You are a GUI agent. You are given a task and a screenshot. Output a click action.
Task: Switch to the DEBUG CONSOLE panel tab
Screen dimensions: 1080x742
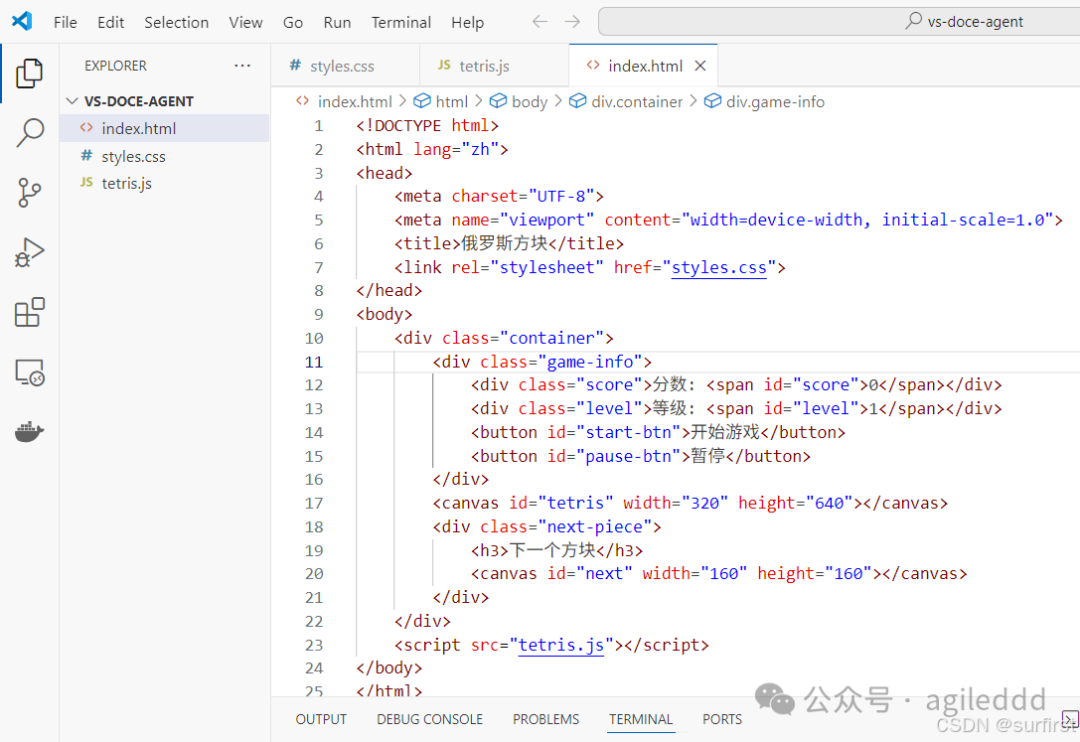point(429,719)
